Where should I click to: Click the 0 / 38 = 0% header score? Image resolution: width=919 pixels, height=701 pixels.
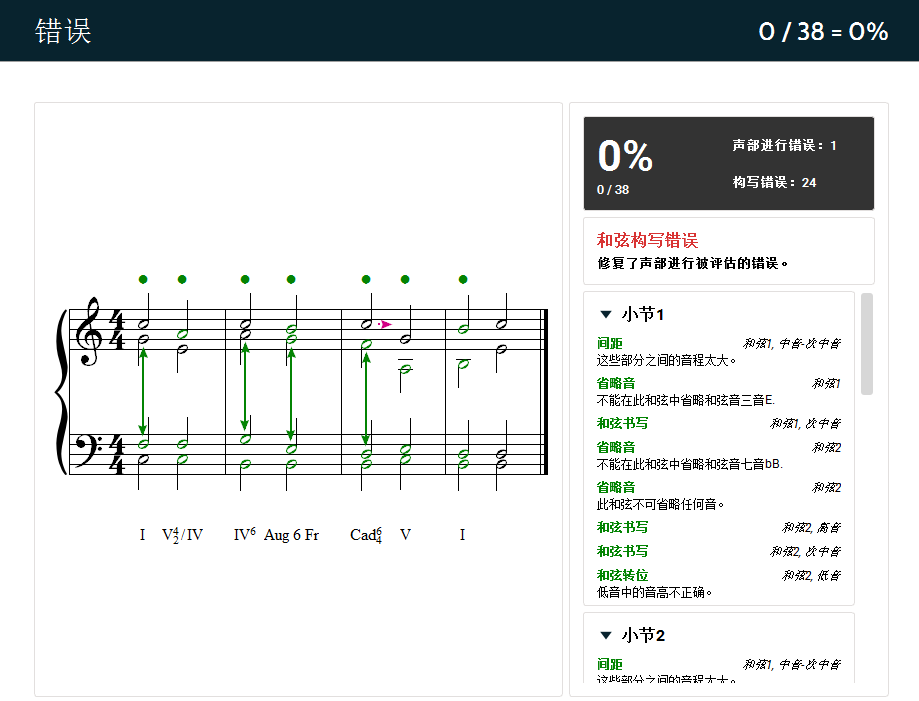point(823,32)
